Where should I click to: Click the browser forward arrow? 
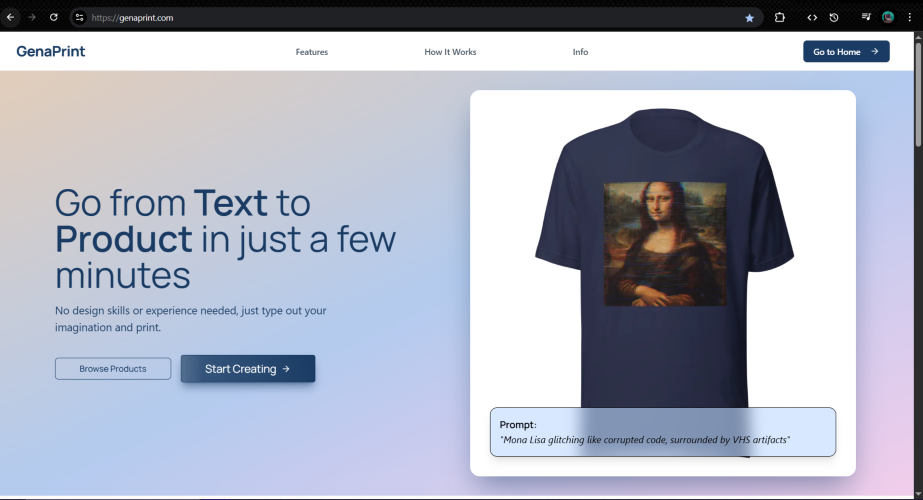[x=32, y=17]
